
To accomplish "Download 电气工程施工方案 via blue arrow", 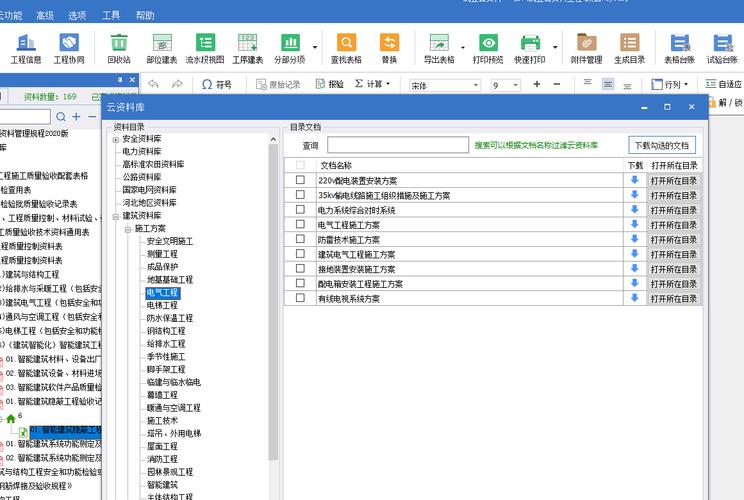I will 634,224.
